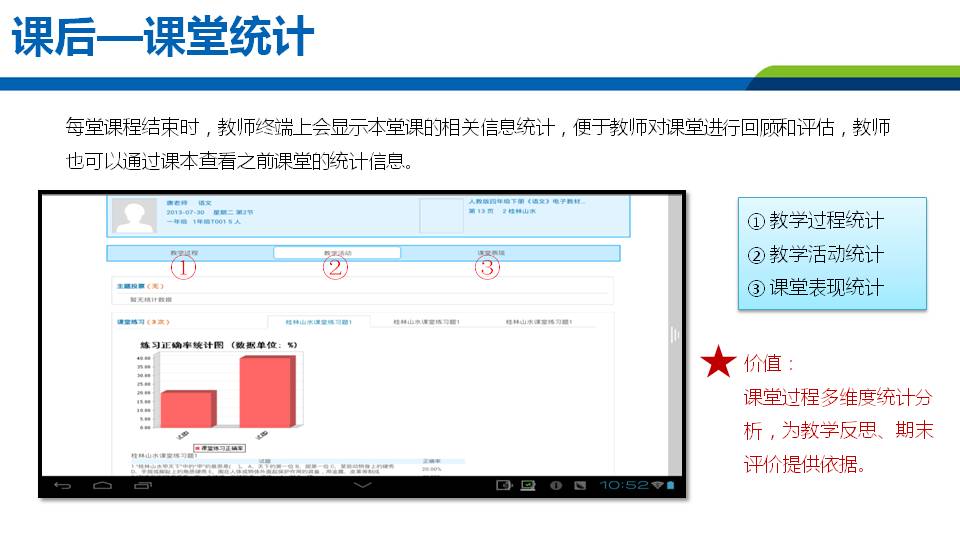Switch to the 教学活动 tab
Viewport: 960px width, 540px height.
[x=337, y=253]
